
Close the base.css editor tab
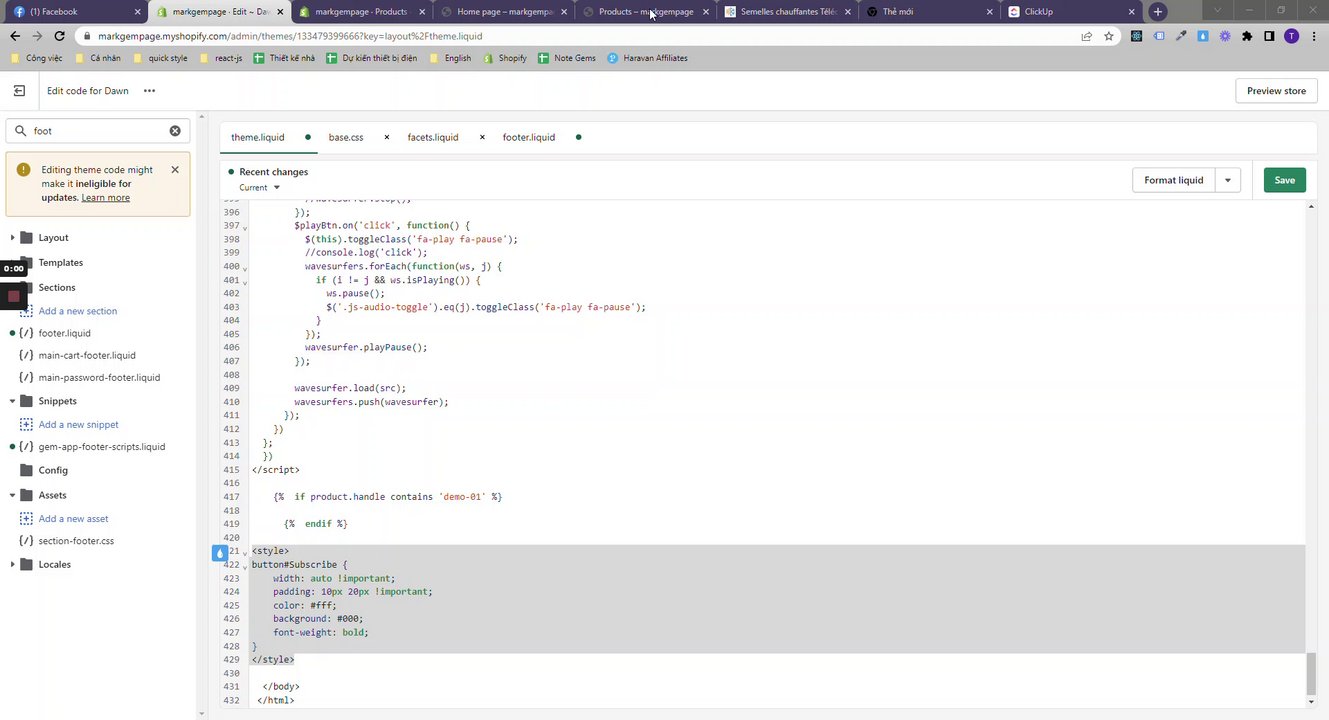point(387,137)
